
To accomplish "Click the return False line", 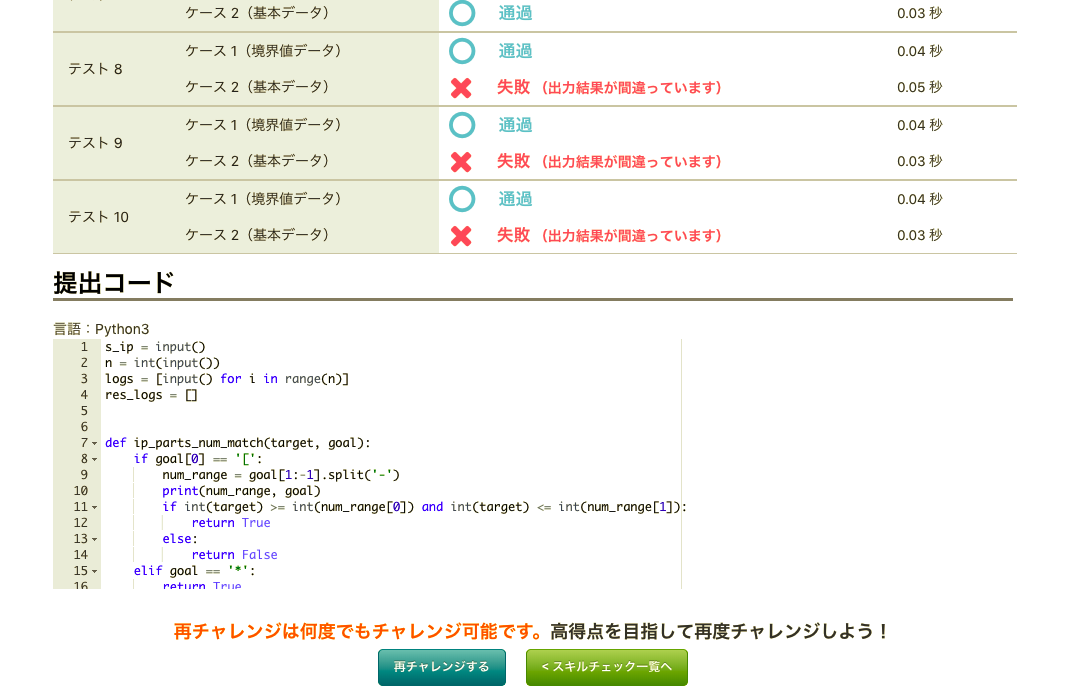I will (x=235, y=555).
